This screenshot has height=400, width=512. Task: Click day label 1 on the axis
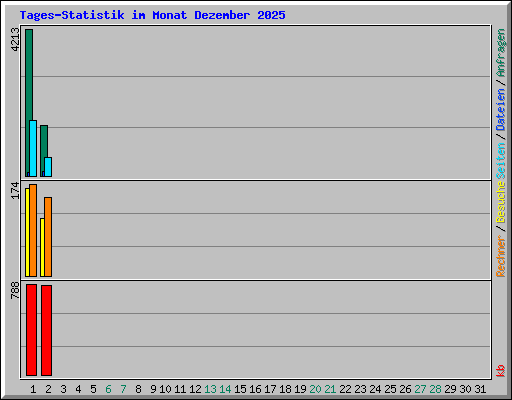click(x=33, y=389)
